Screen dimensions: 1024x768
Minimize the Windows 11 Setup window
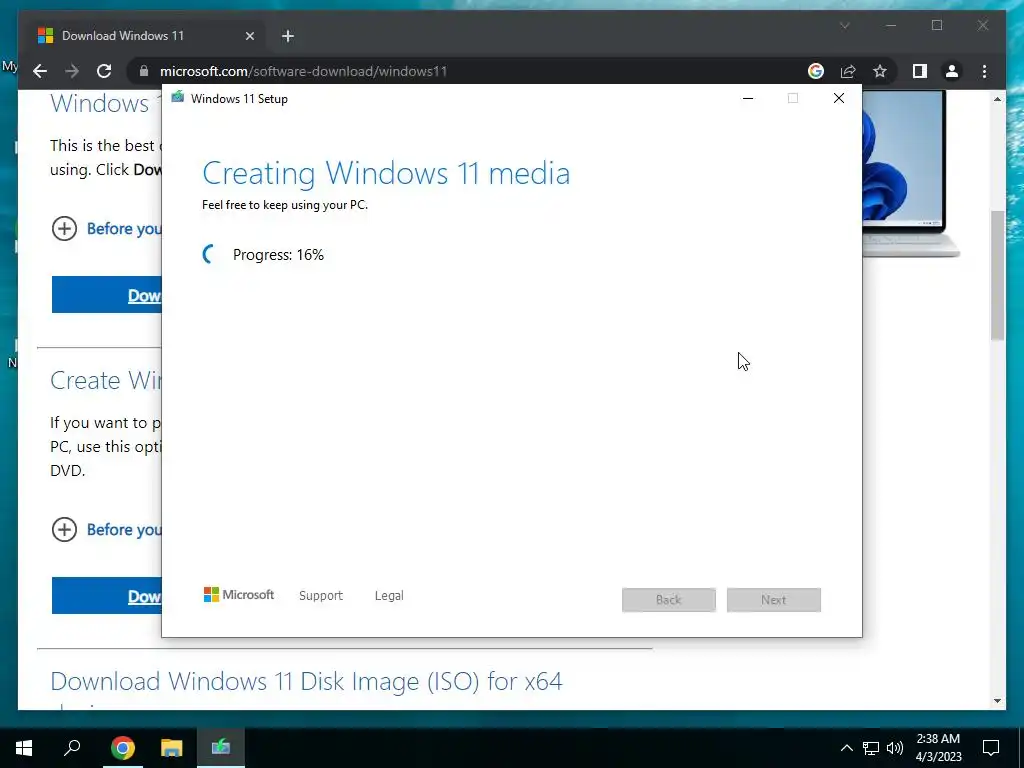coord(748,98)
